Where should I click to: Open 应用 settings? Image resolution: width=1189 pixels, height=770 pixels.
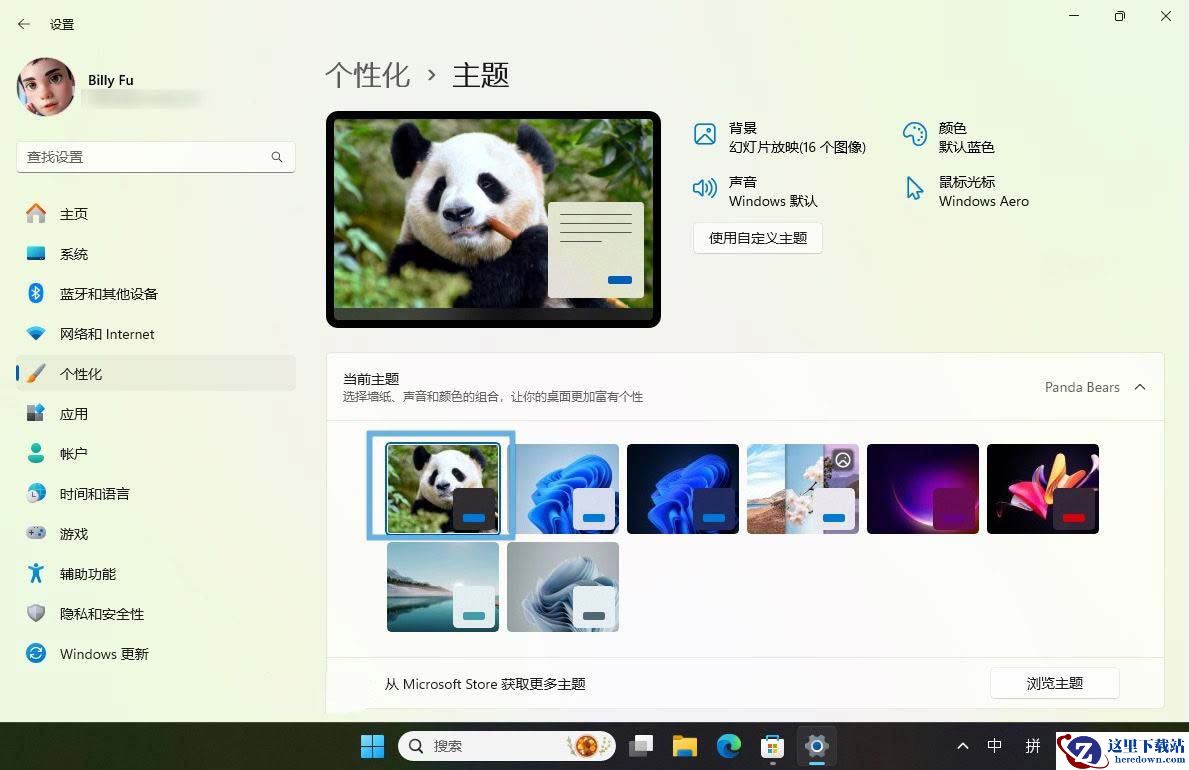tap(155, 414)
